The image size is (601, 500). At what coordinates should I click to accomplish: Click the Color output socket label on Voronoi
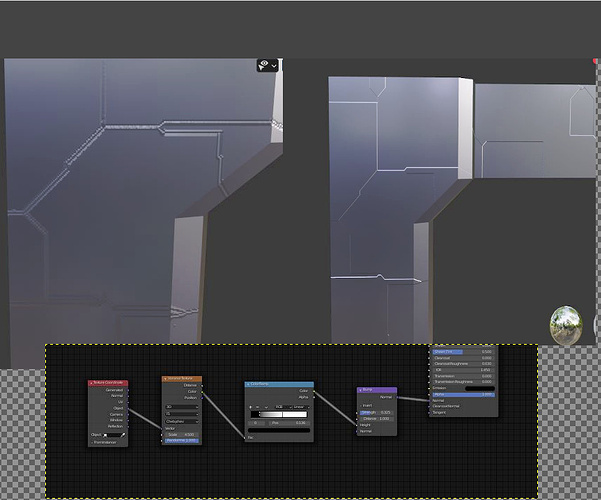click(192, 391)
